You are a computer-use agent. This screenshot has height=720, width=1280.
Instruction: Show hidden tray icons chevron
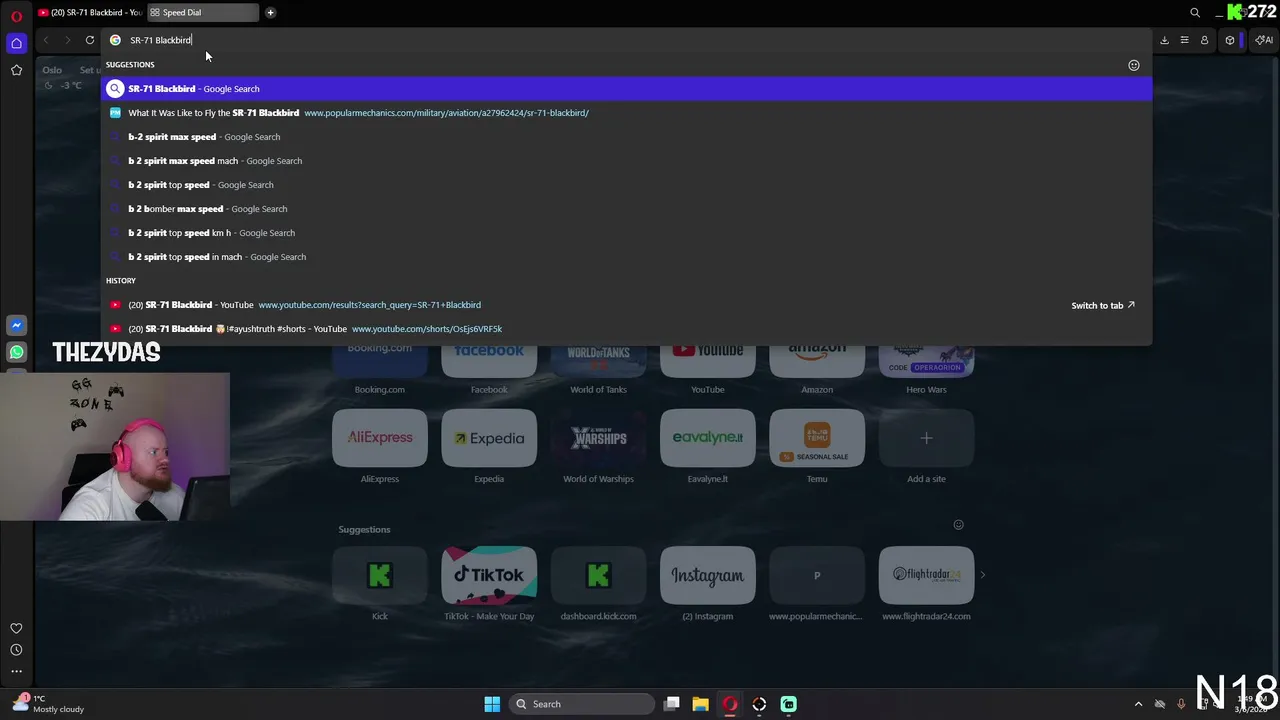click(1138, 704)
